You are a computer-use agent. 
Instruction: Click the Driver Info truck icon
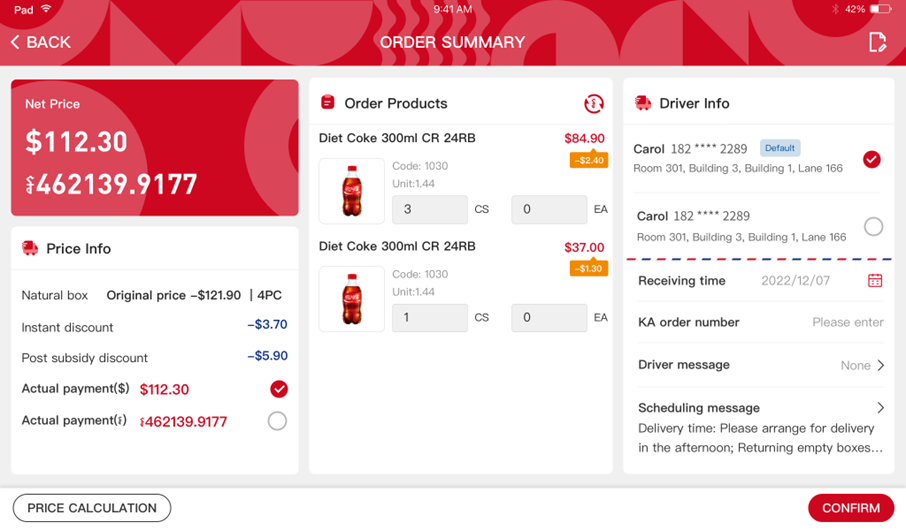click(643, 103)
